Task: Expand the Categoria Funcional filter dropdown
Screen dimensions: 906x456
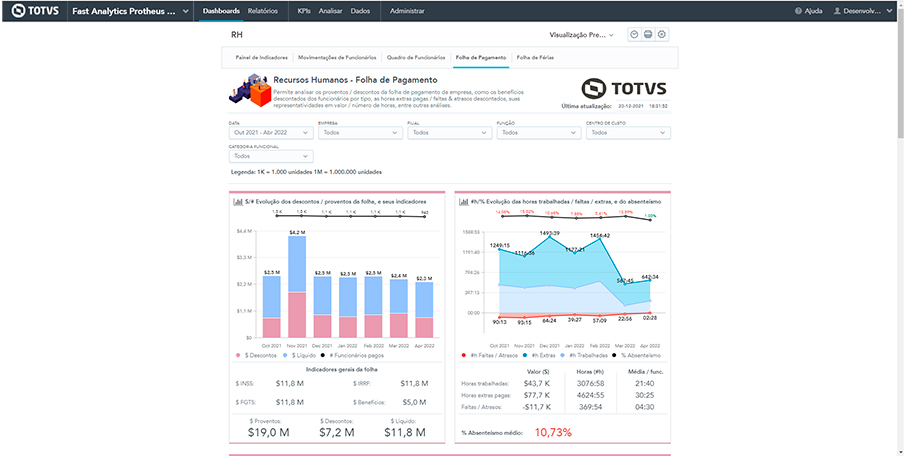Action: click(271, 156)
